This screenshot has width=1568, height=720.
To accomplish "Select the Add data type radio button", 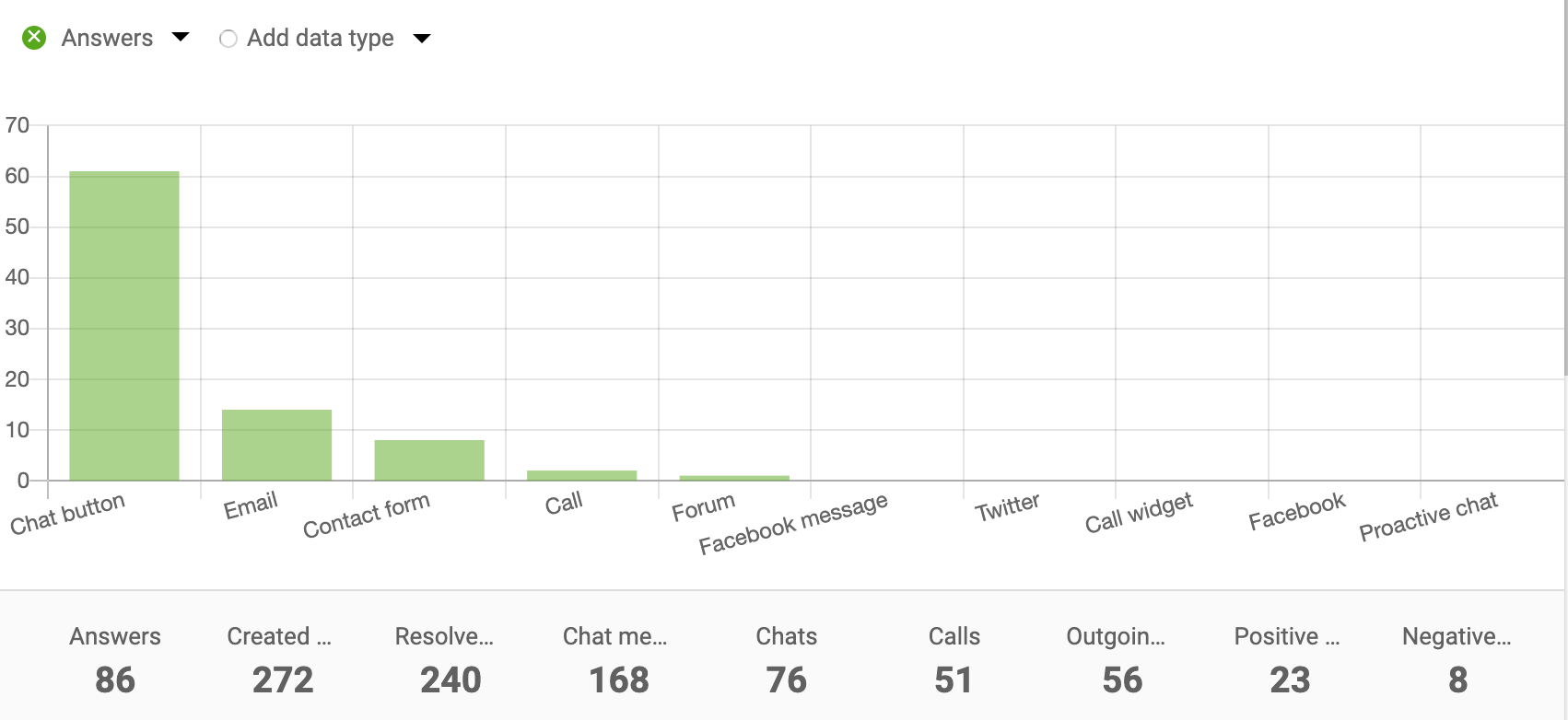I will tap(228, 38).
